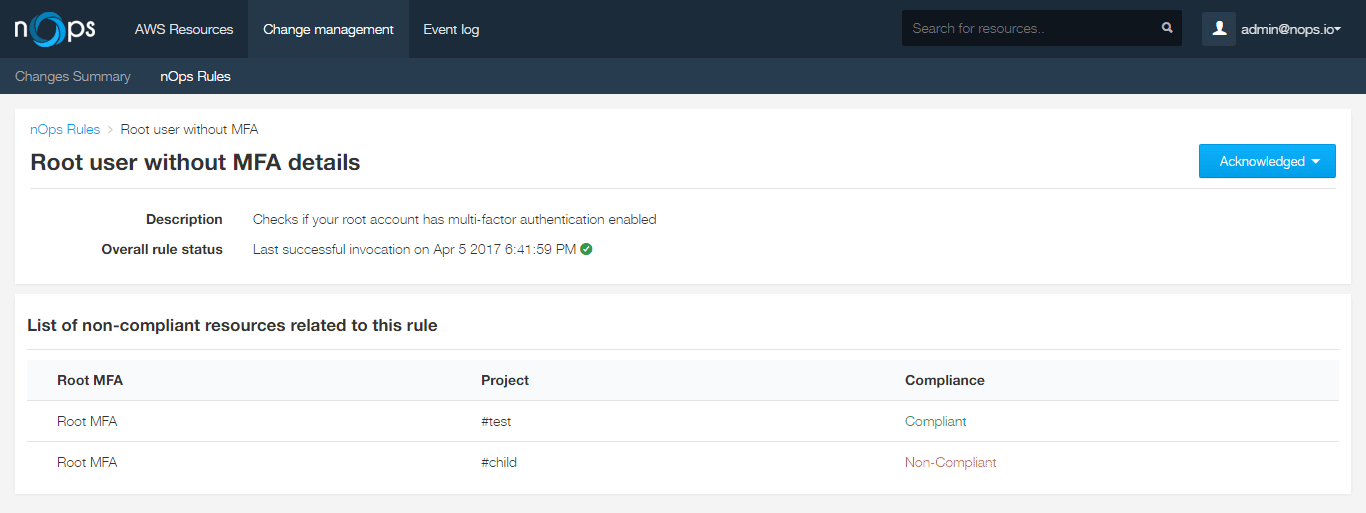Image resolution: width=1366 pixels, height=513 pixels.
Task: Open the AWS Resources menu
Action: point(184,29)
